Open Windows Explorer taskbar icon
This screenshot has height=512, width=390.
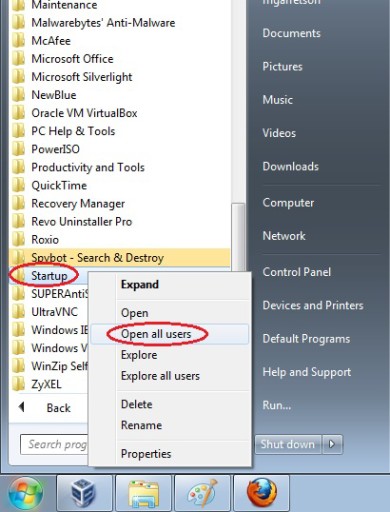pyautogui.click(x=143, y=493)
